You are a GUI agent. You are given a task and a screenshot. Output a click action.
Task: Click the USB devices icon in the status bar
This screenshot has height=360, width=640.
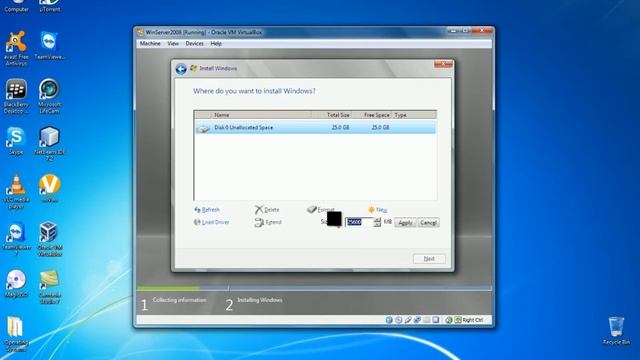click(408, 320)
